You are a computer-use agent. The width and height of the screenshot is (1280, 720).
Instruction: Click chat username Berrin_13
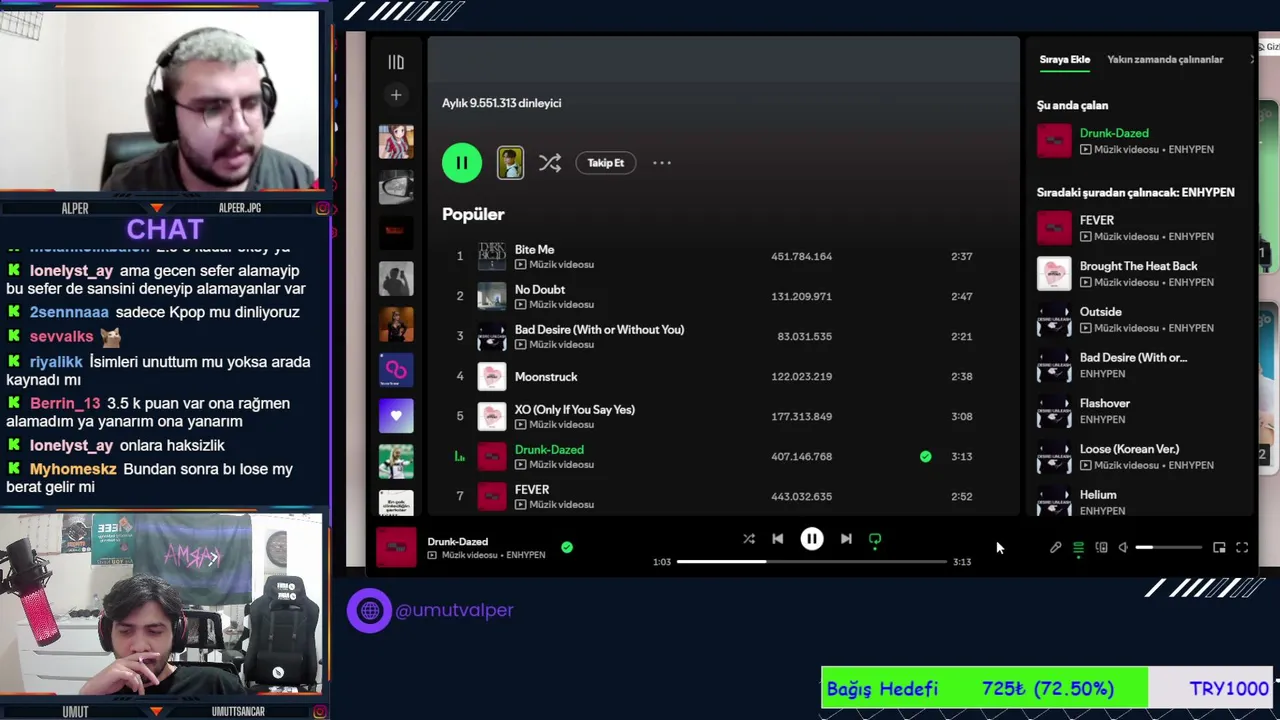(x=65, y=404)
